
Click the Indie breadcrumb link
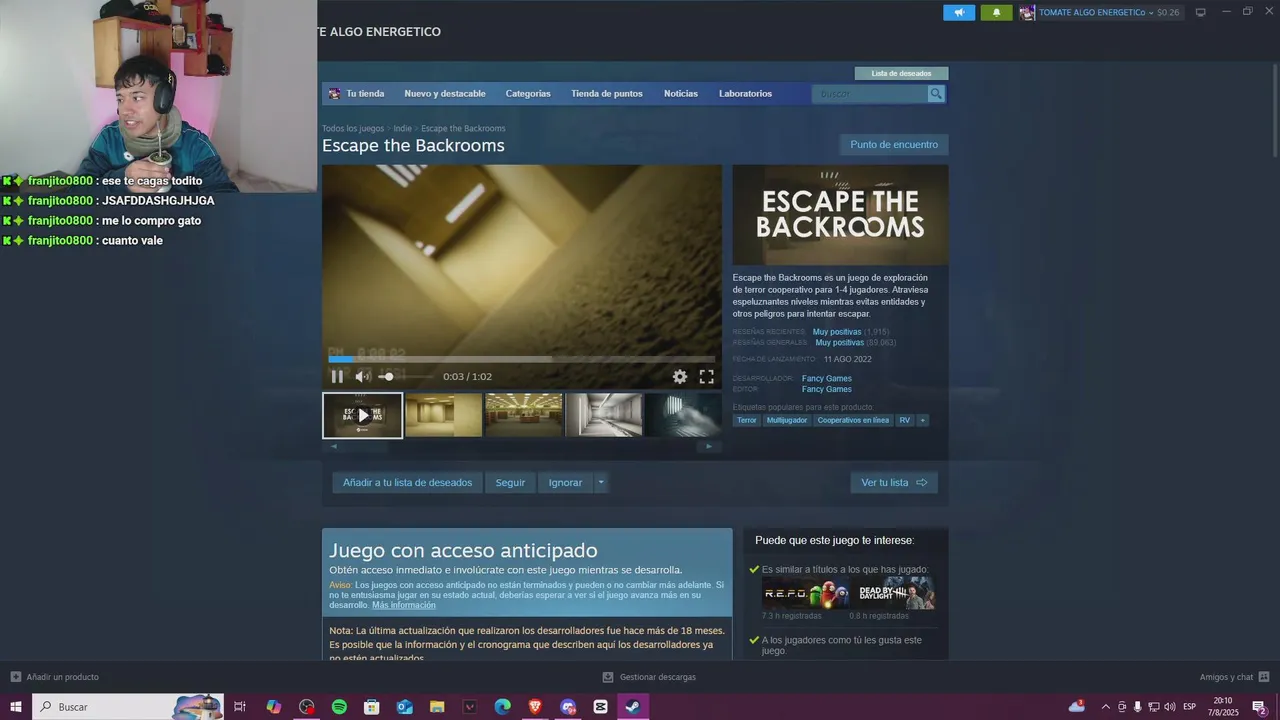point(402,128)
